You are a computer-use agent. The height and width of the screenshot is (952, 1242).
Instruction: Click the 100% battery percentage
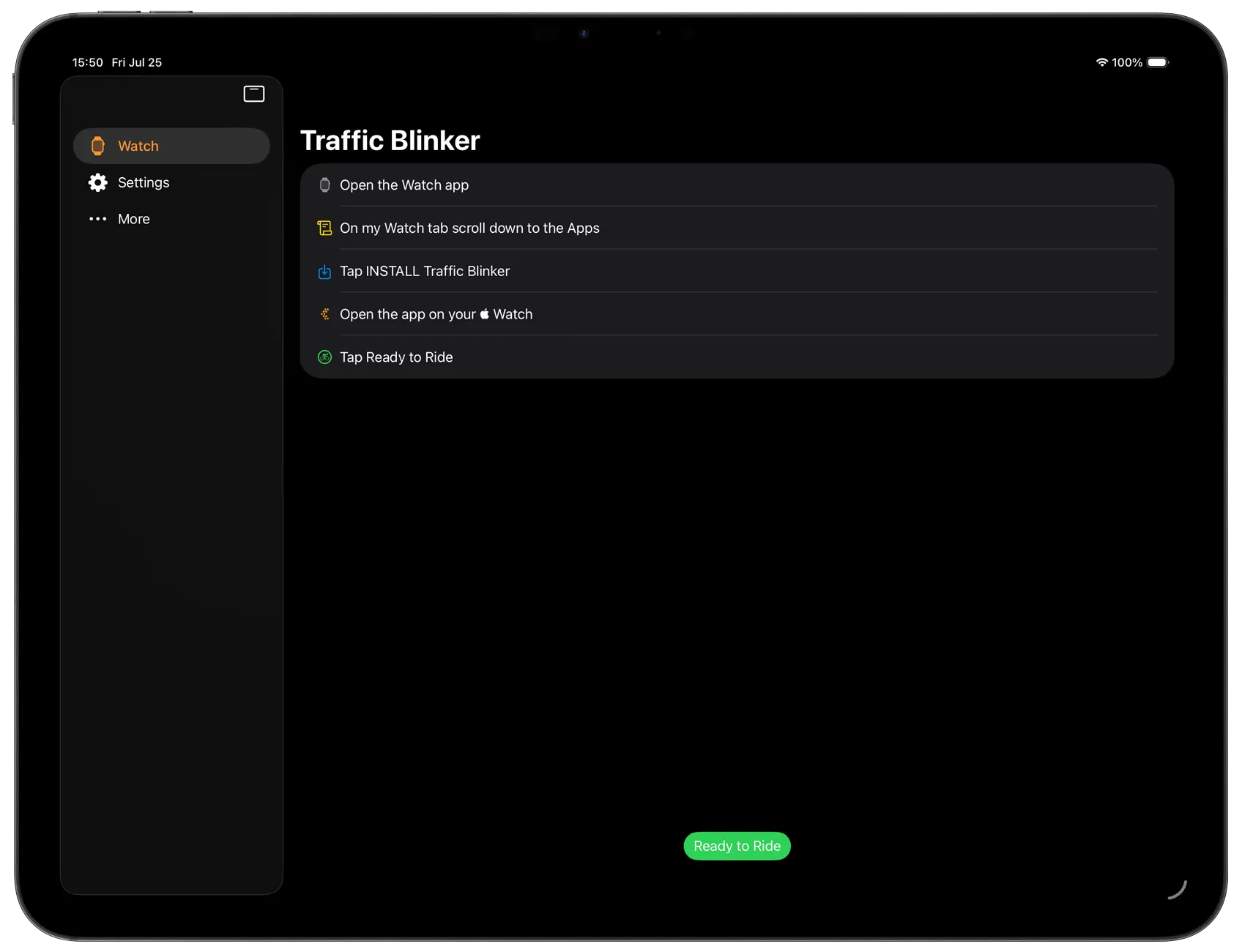(1127, 62)
